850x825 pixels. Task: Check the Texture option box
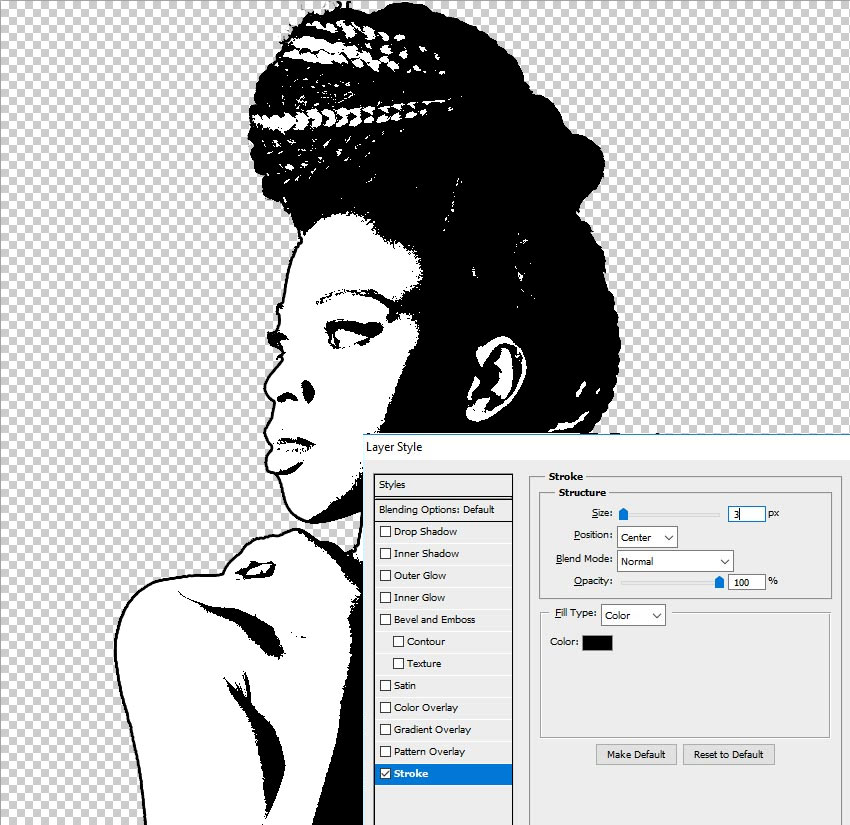pos(398,663)
